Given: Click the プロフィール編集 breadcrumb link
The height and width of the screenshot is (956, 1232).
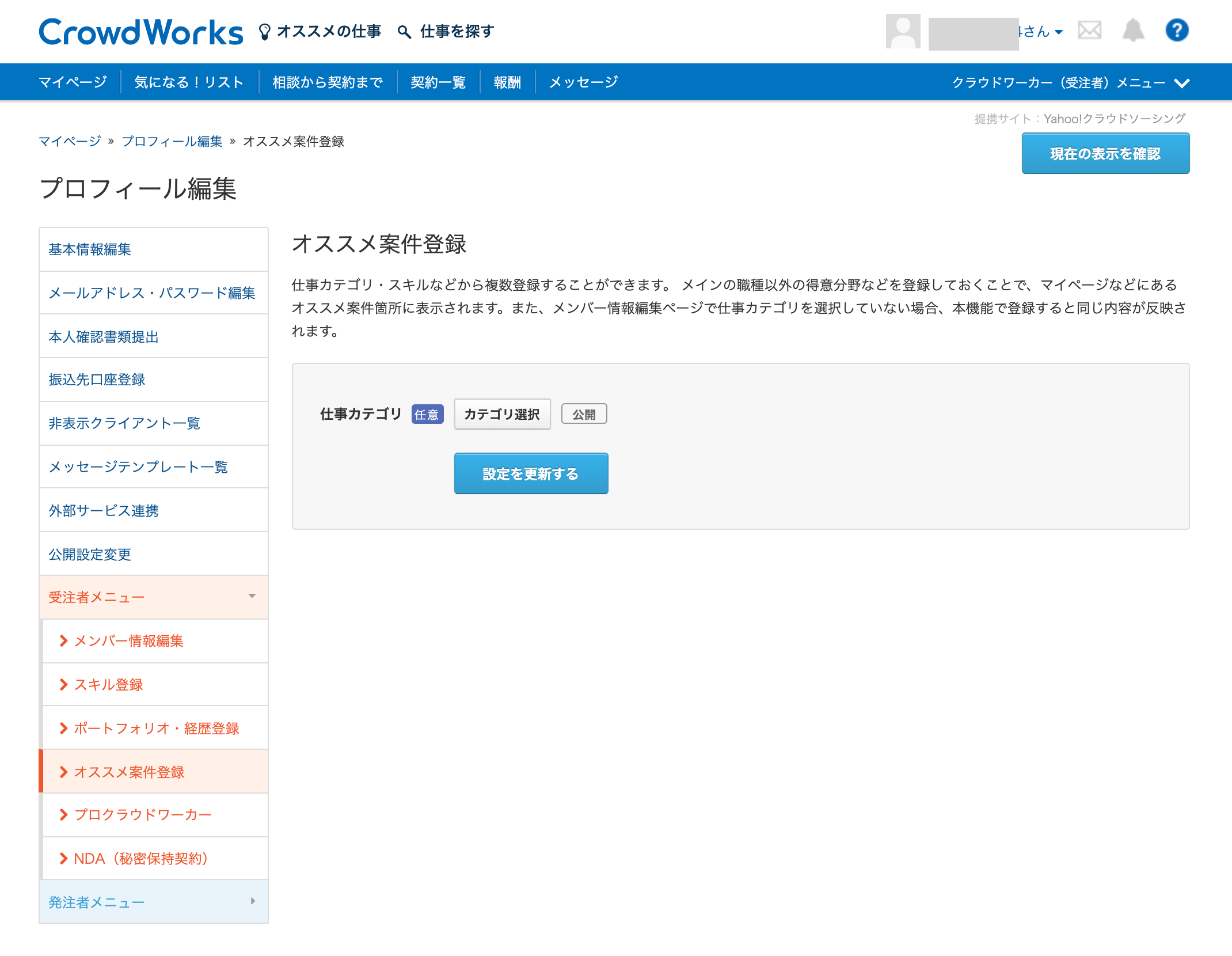Looking at the screenshot, I should (x=172, y=142).
